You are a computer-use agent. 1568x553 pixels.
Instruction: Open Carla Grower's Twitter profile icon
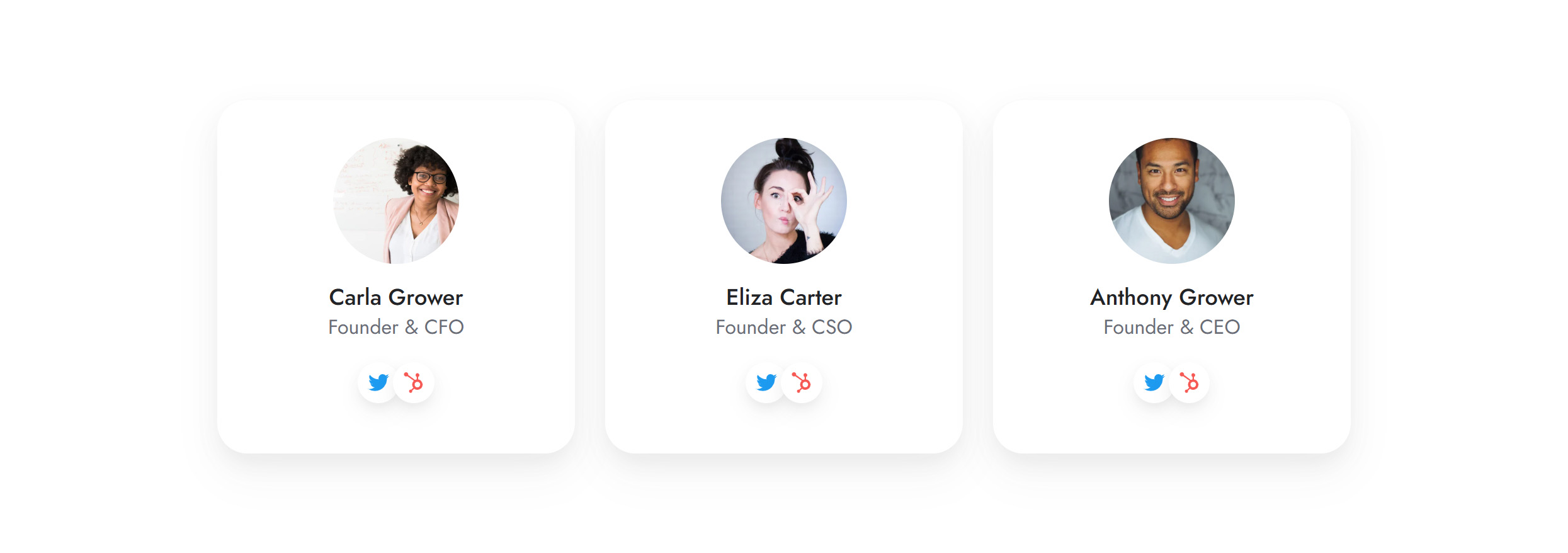[x=378, y=382]
